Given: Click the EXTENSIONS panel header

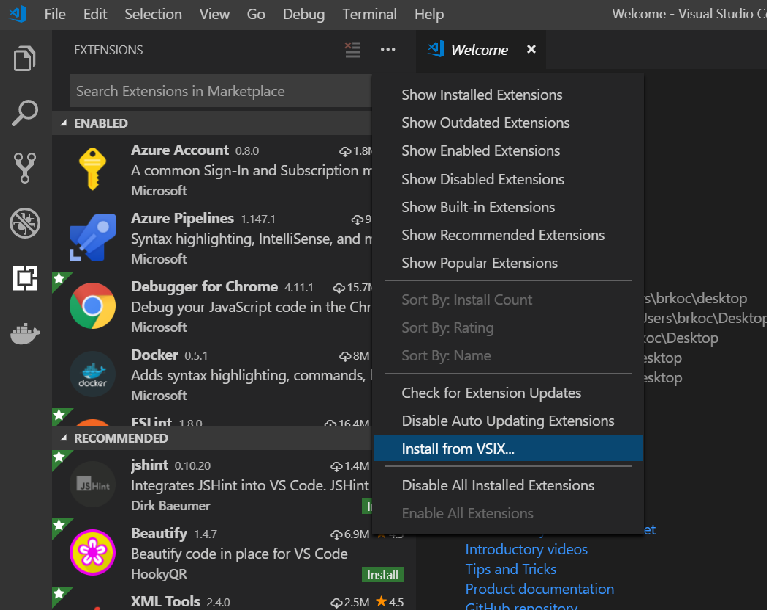Looking at the screenshot, I should click(109, 49).
